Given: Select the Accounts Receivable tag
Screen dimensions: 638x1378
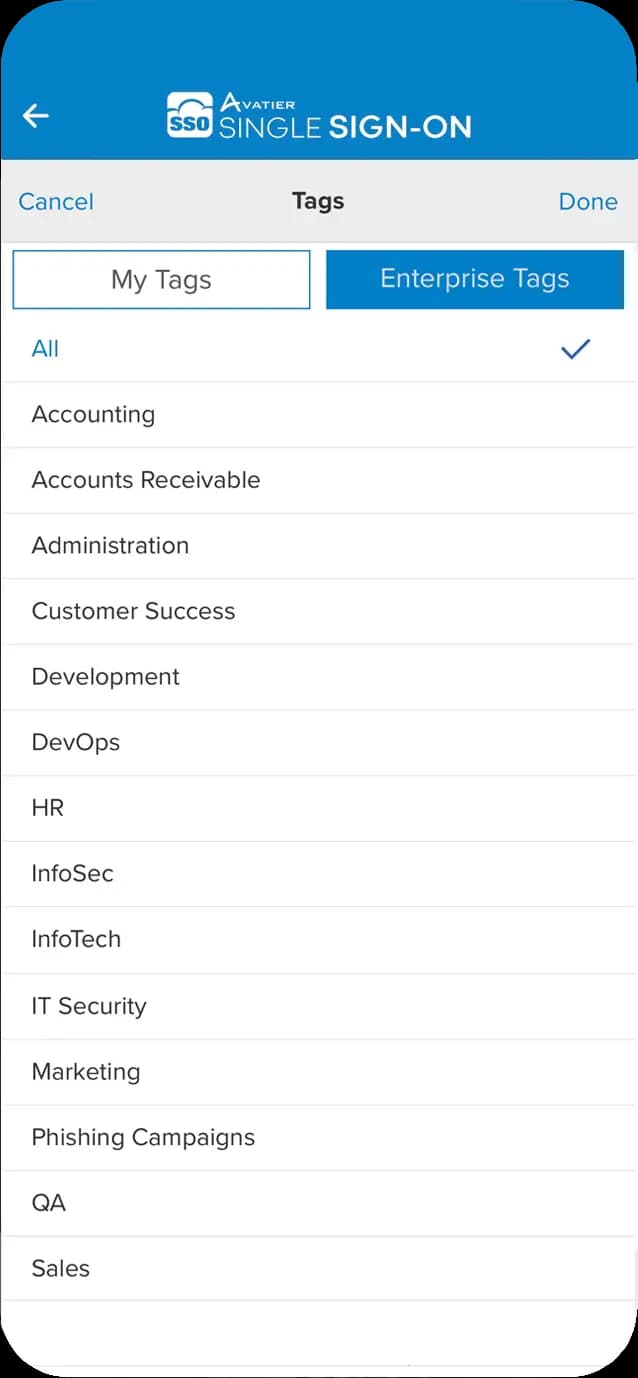Looking at the screenshot, I should coord(146,480).
